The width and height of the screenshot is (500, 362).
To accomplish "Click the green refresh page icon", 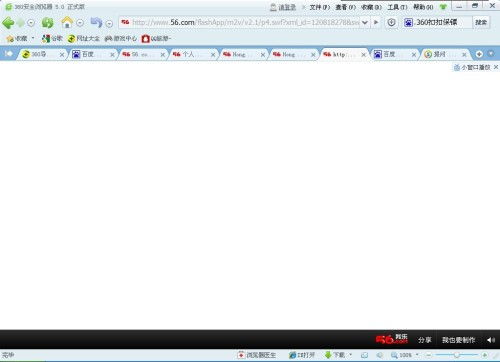I will click(47, 23).
